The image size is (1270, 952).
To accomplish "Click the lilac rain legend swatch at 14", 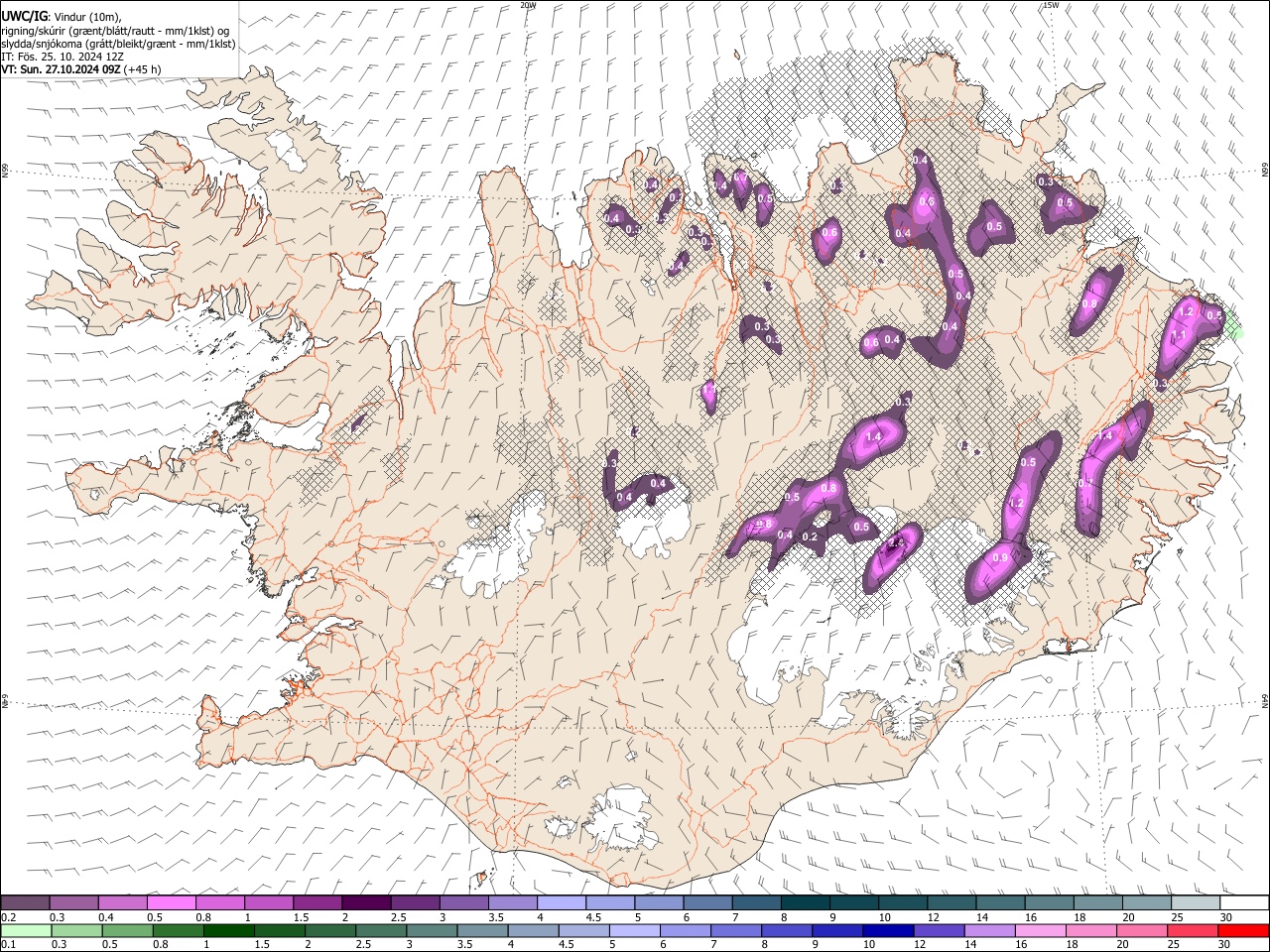I will tap(988, 930).
